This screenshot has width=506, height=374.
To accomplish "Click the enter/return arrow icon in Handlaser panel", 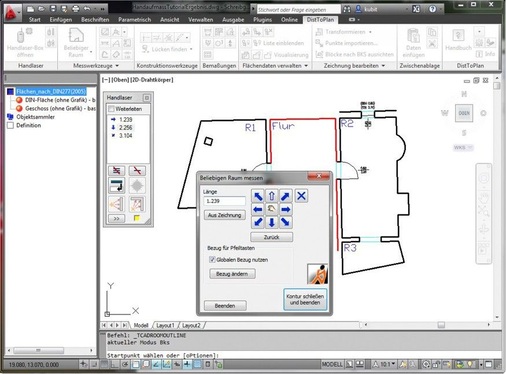I will click(x=117, y=186).
